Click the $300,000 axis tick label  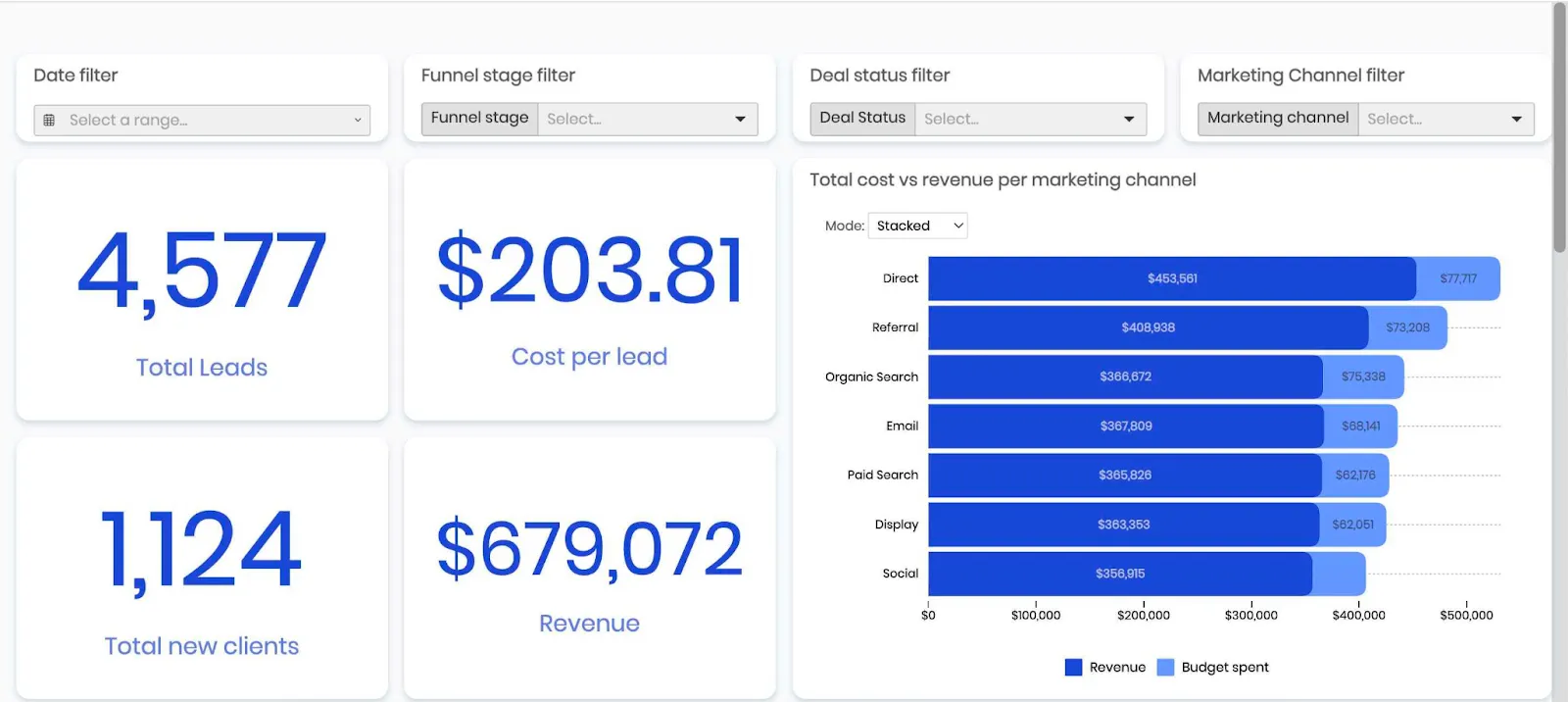tap(1251, 616)
